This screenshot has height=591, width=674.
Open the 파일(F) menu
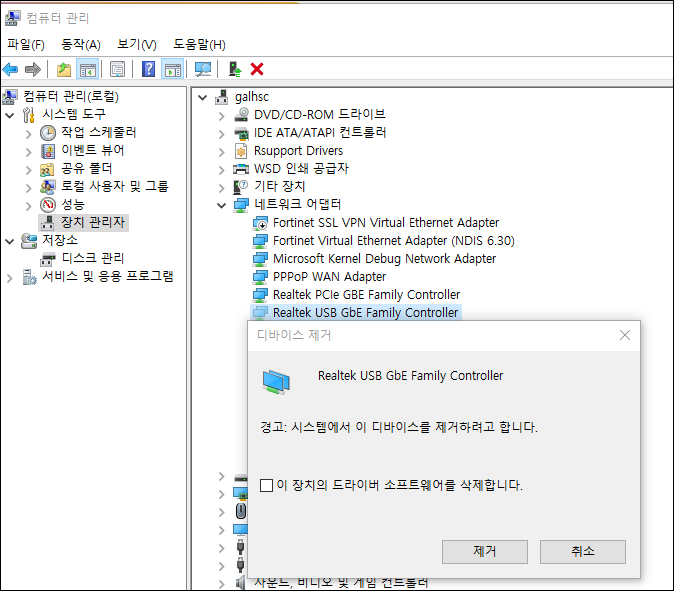tap(26, 44)
